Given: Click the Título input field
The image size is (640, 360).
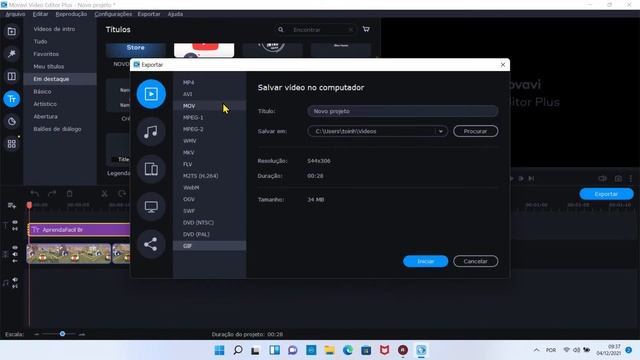Looking at the screenshot, I should (x=402, y=111).
